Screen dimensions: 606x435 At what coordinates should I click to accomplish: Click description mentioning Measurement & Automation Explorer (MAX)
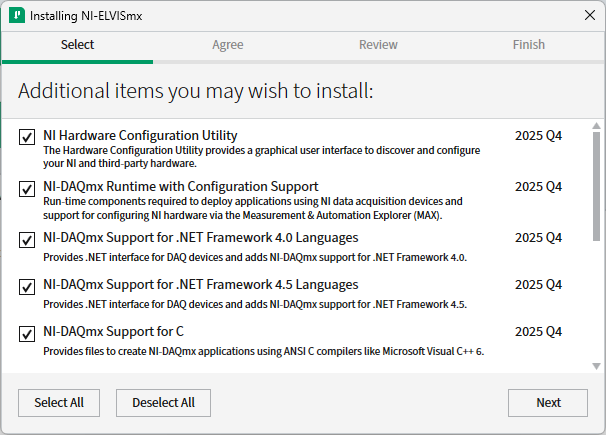(253, 208)
